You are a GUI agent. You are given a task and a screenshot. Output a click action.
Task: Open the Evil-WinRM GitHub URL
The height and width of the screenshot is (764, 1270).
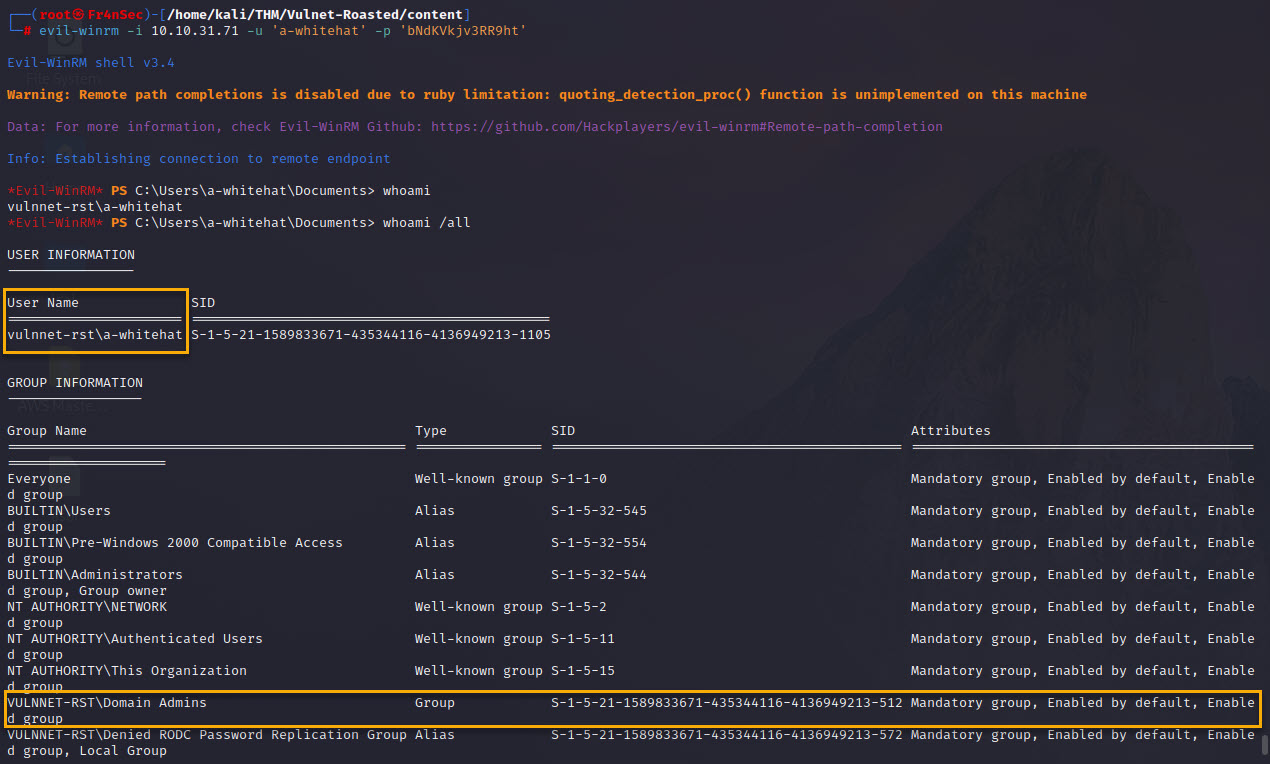pyautogui.click(x=686, y=127)
